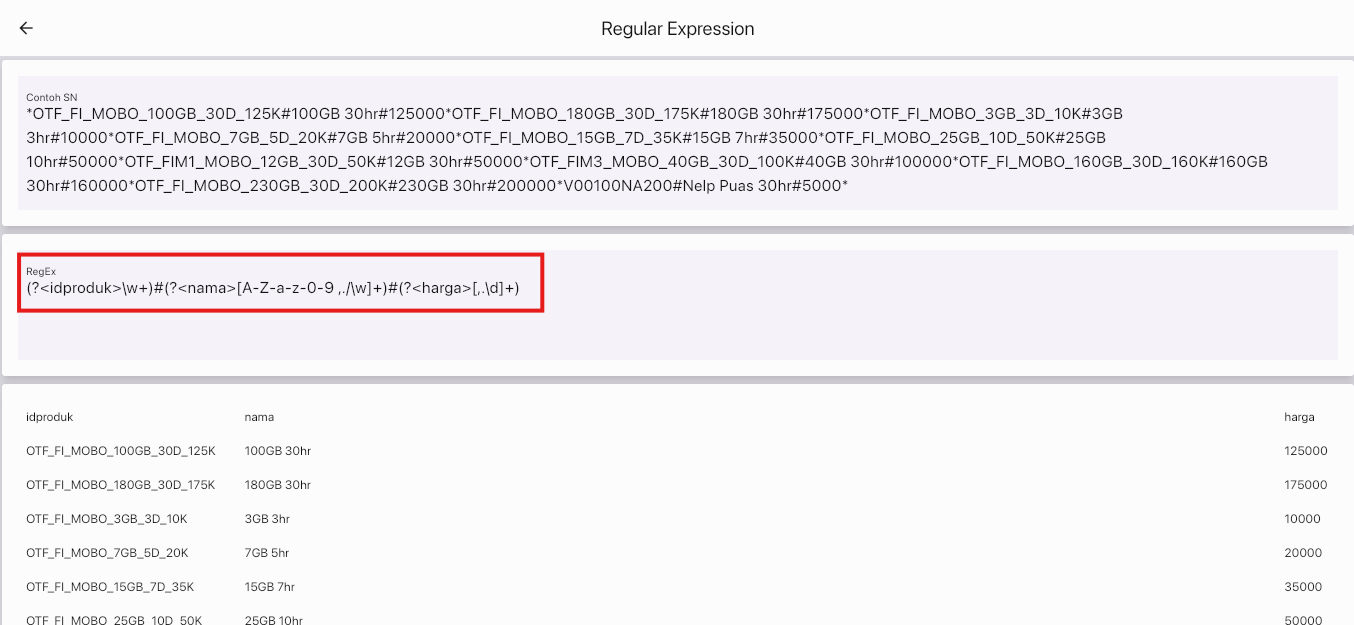The height and width of the screenshot is (625, 1354).
Task: Click the back arrow icon
Action: click(26, 28)
